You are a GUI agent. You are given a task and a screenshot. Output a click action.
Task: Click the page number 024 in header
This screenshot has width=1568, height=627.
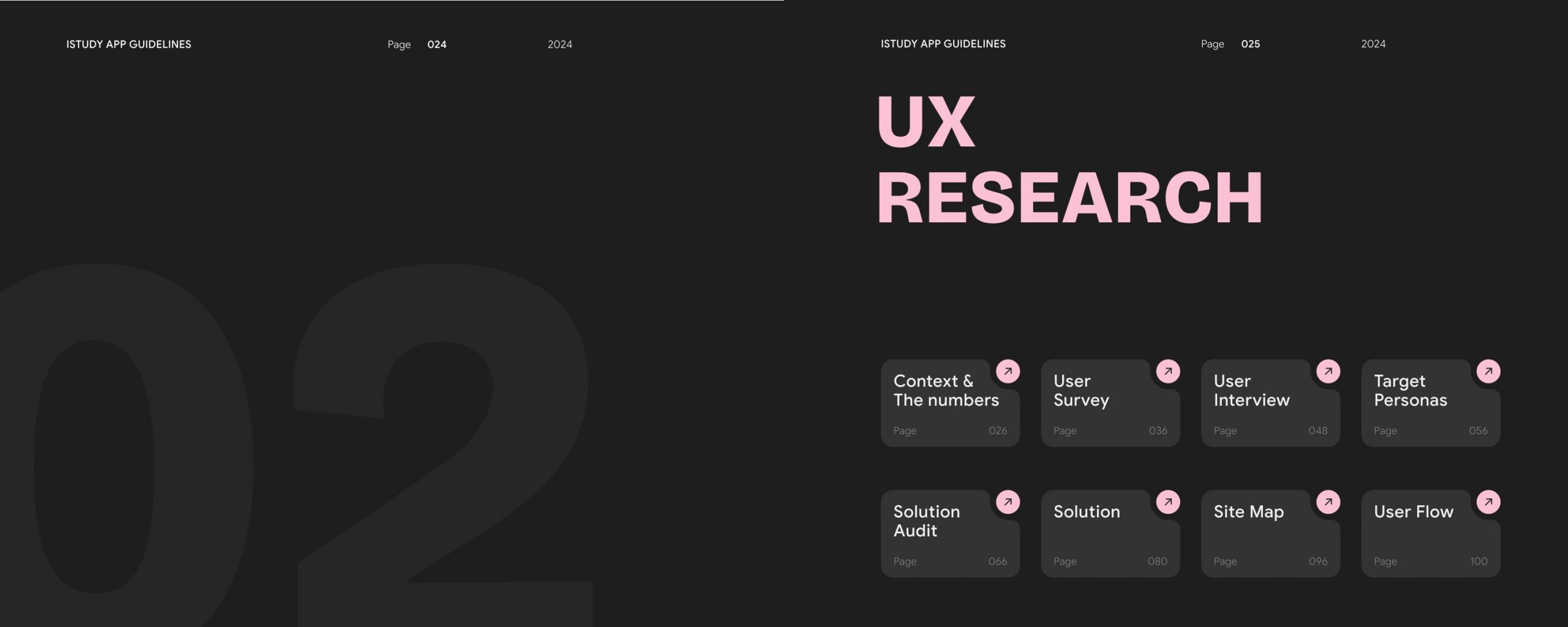[x=437, y=44]
